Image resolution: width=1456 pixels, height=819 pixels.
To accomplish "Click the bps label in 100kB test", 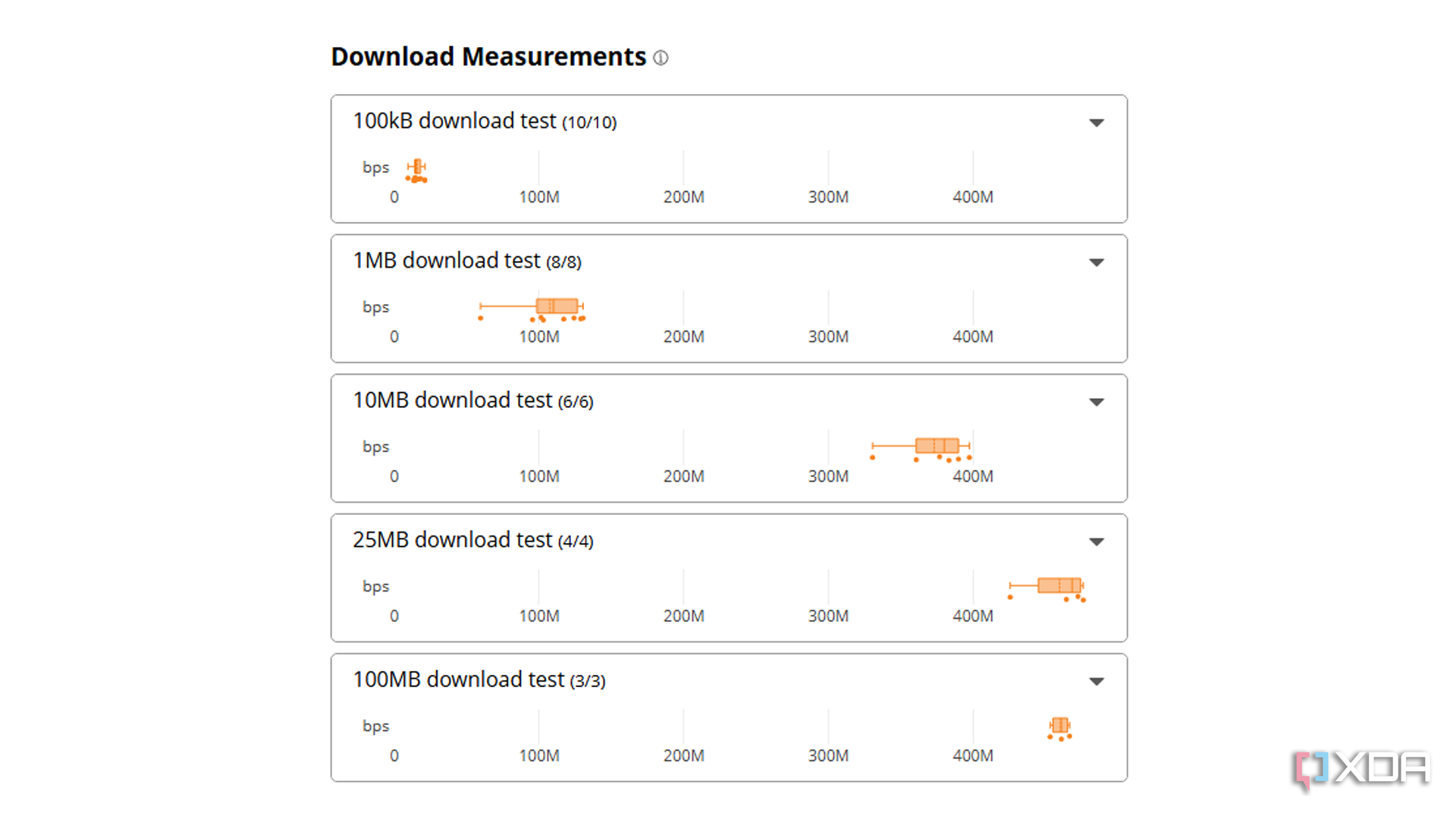I will 375,168.
